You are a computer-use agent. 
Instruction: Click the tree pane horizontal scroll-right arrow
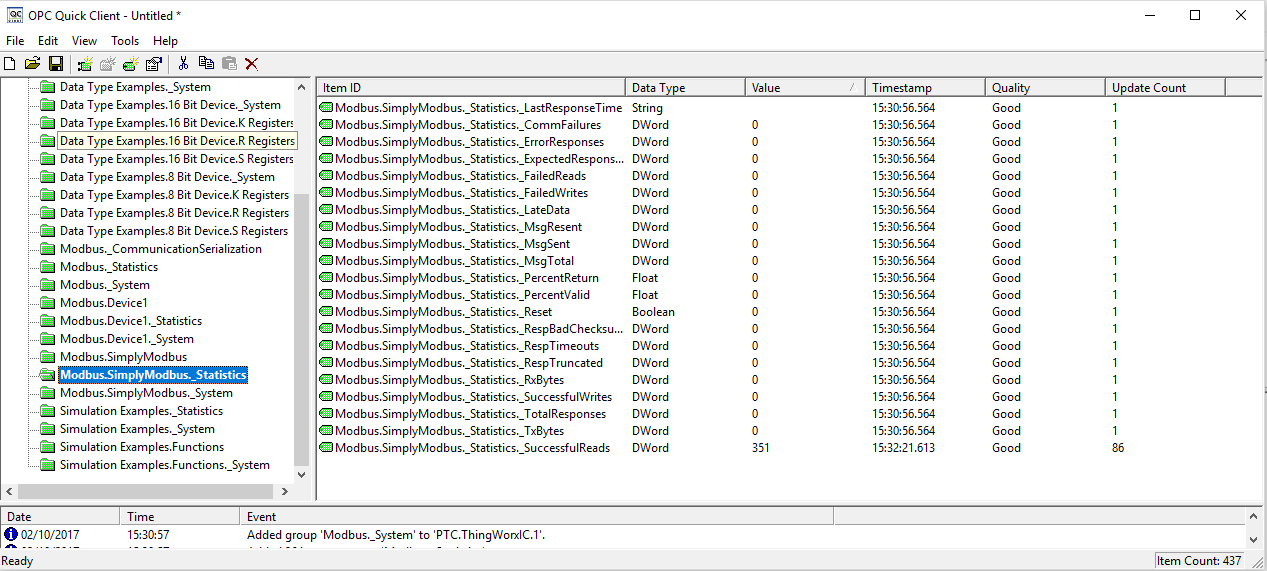pyautogui.click(x=284, y=492)
